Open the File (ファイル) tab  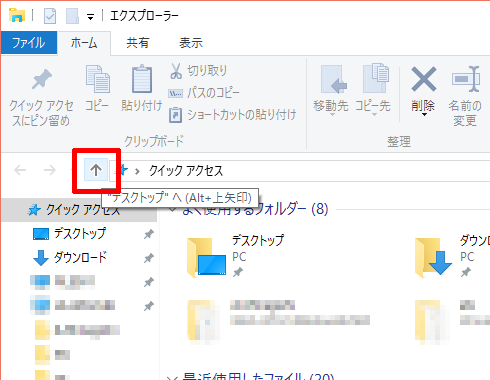[29, 43]
